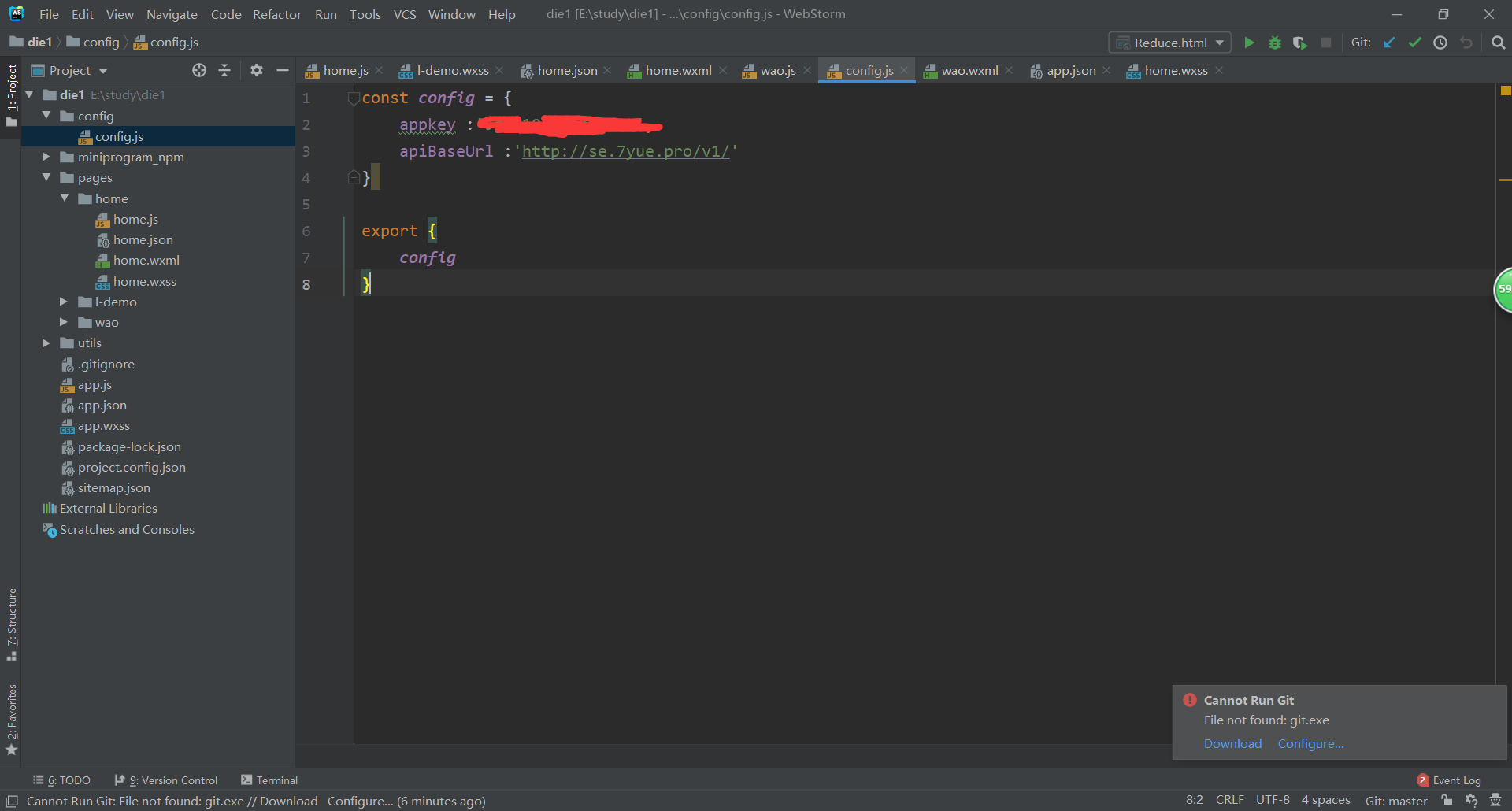Close the home.js editor tab

click(x=380, y=70)
